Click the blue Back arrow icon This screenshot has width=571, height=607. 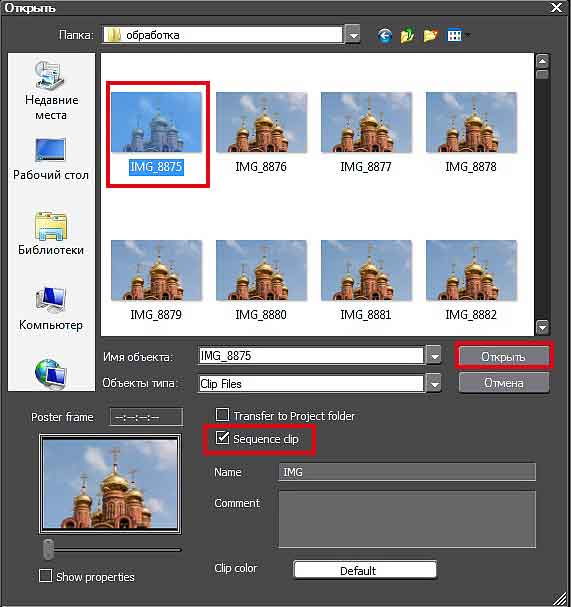tap(385, 36)
